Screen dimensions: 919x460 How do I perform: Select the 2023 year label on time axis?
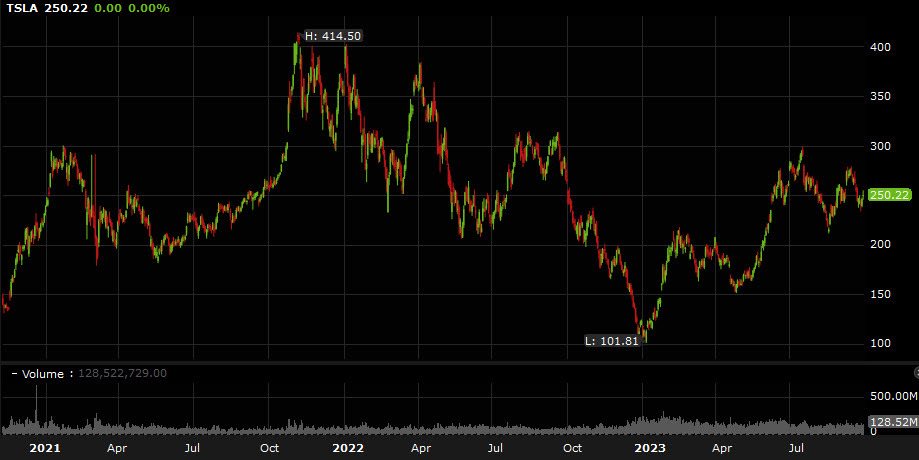[x=650, y=449]
